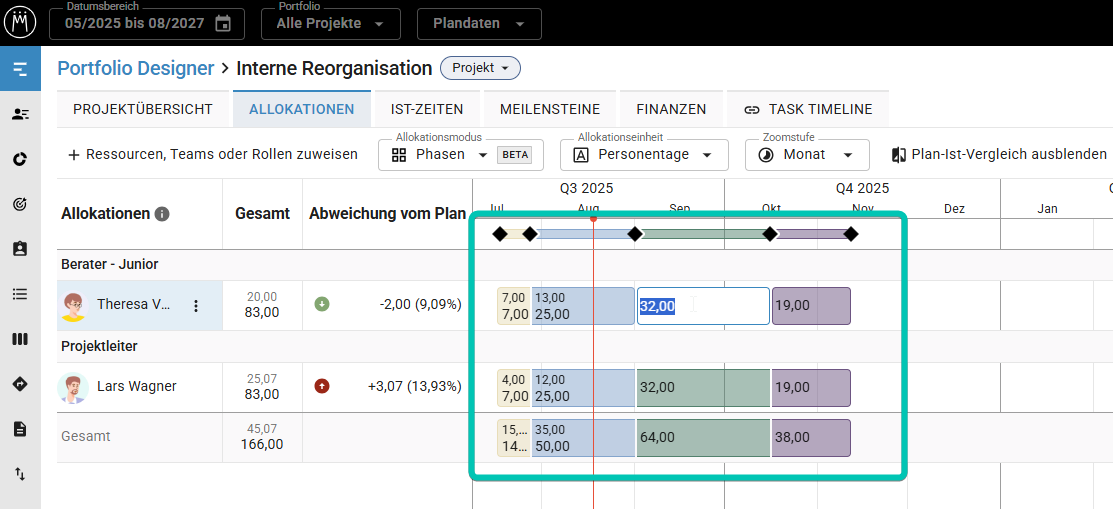Click Lars Wagner's green 32,00 phase block
The height and width of the screenshot is (509, 1113).
(702, 387)
